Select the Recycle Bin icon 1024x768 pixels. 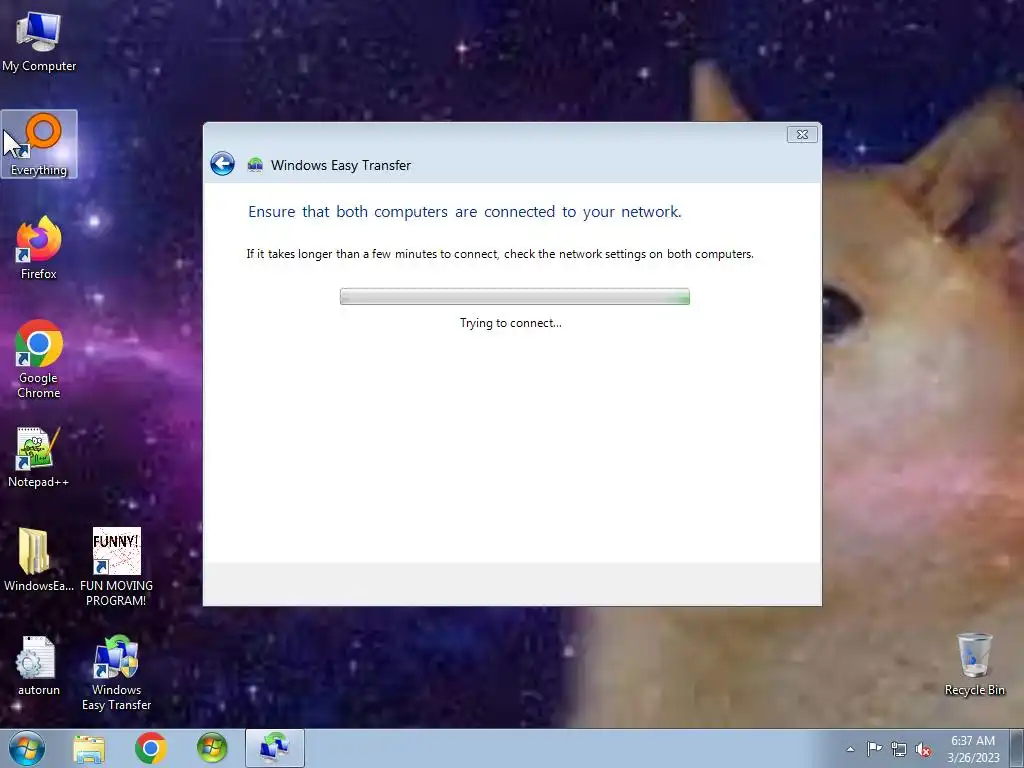[974, 664]
